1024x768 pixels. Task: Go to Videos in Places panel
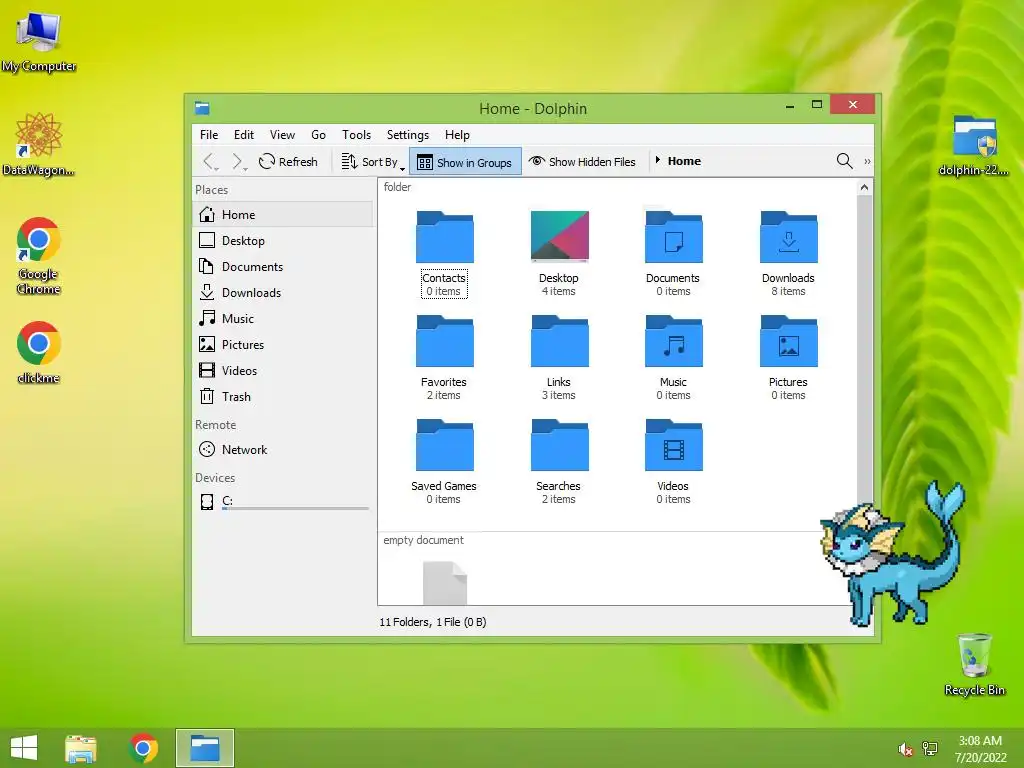(x=283, y=370)
